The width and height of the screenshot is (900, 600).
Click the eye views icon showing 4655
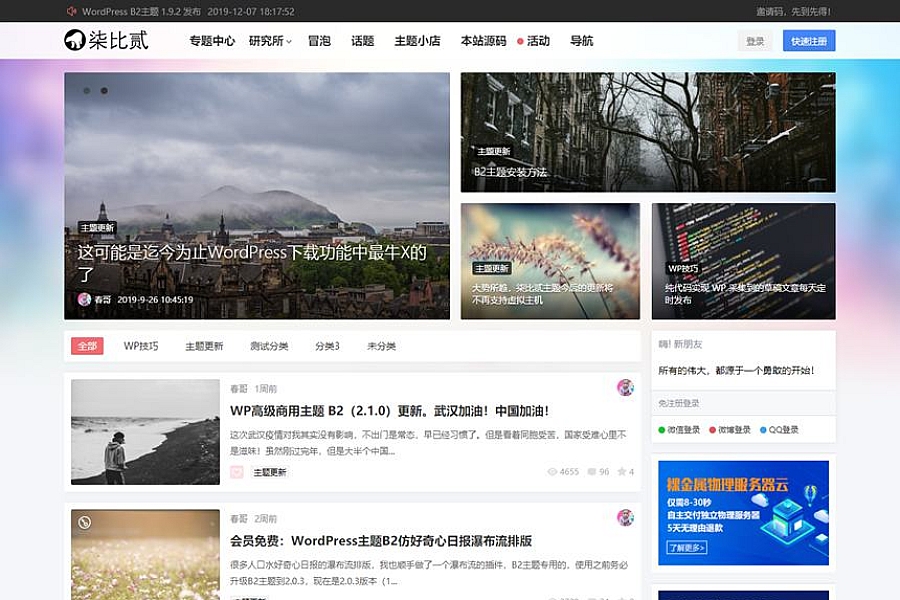552,471
